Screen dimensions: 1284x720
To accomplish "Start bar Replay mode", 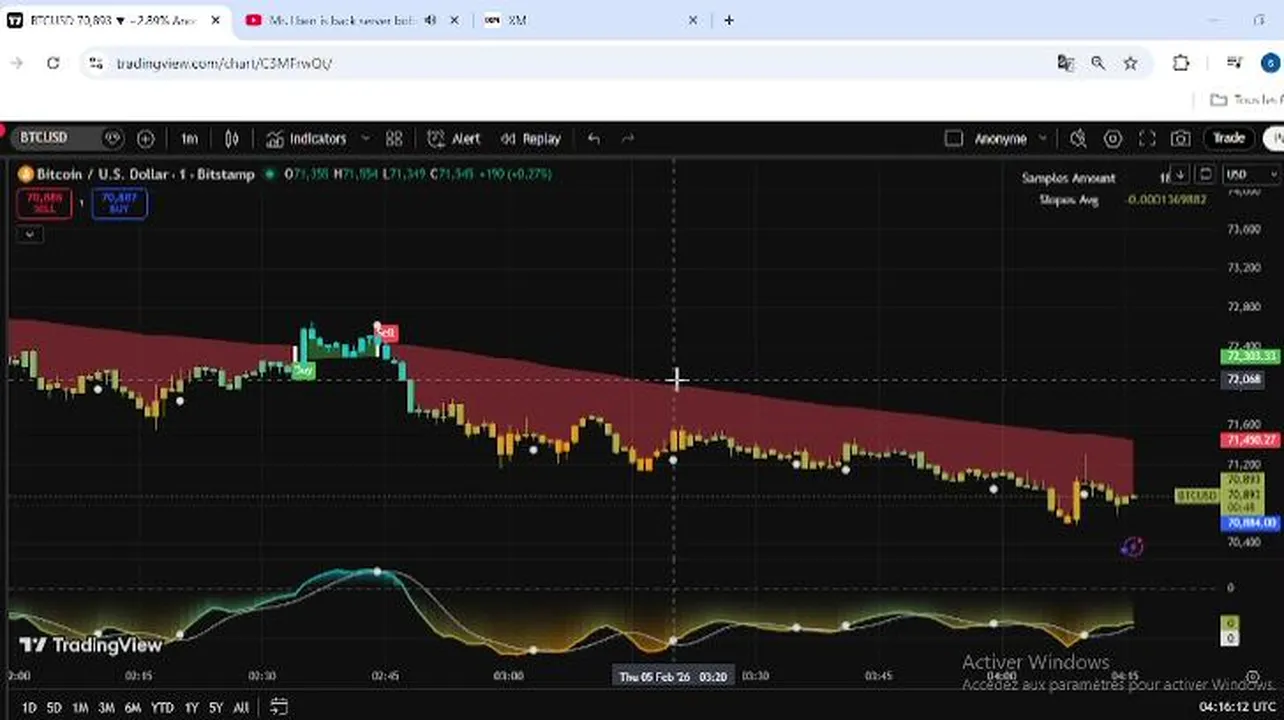I will coord(531,138).
